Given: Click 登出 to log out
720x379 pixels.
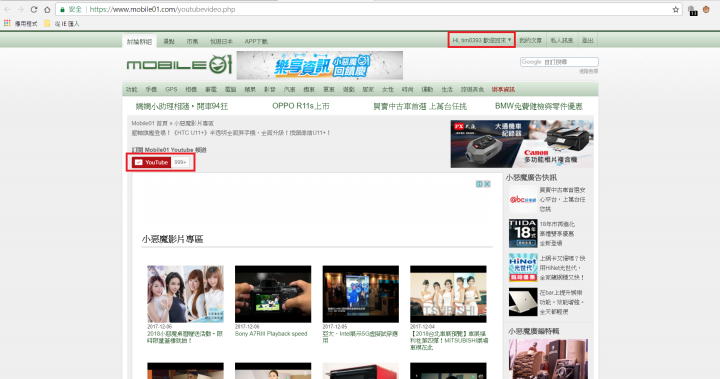Looking at the screenshot, I should (x=587, y=40).
